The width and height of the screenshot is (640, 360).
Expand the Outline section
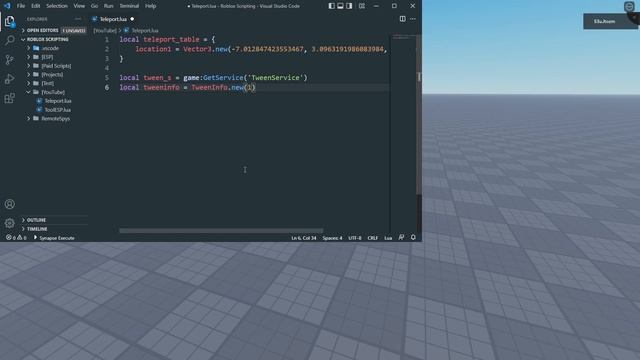(x=36, y=220)
